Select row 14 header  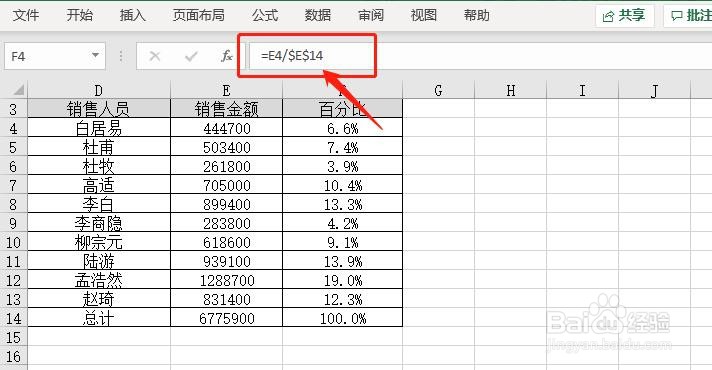(14, 318)
